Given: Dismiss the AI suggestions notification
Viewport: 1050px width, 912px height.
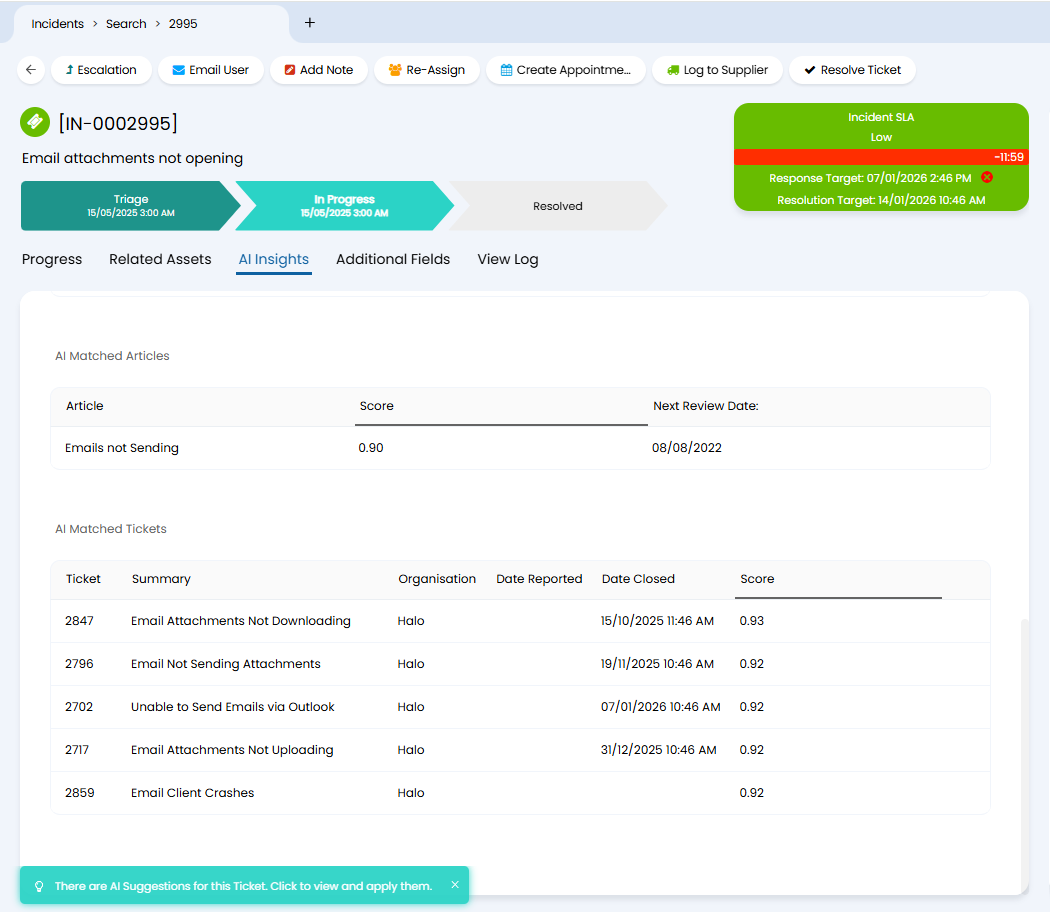Looking at the screenshot, I should click(x=455, y=885).
